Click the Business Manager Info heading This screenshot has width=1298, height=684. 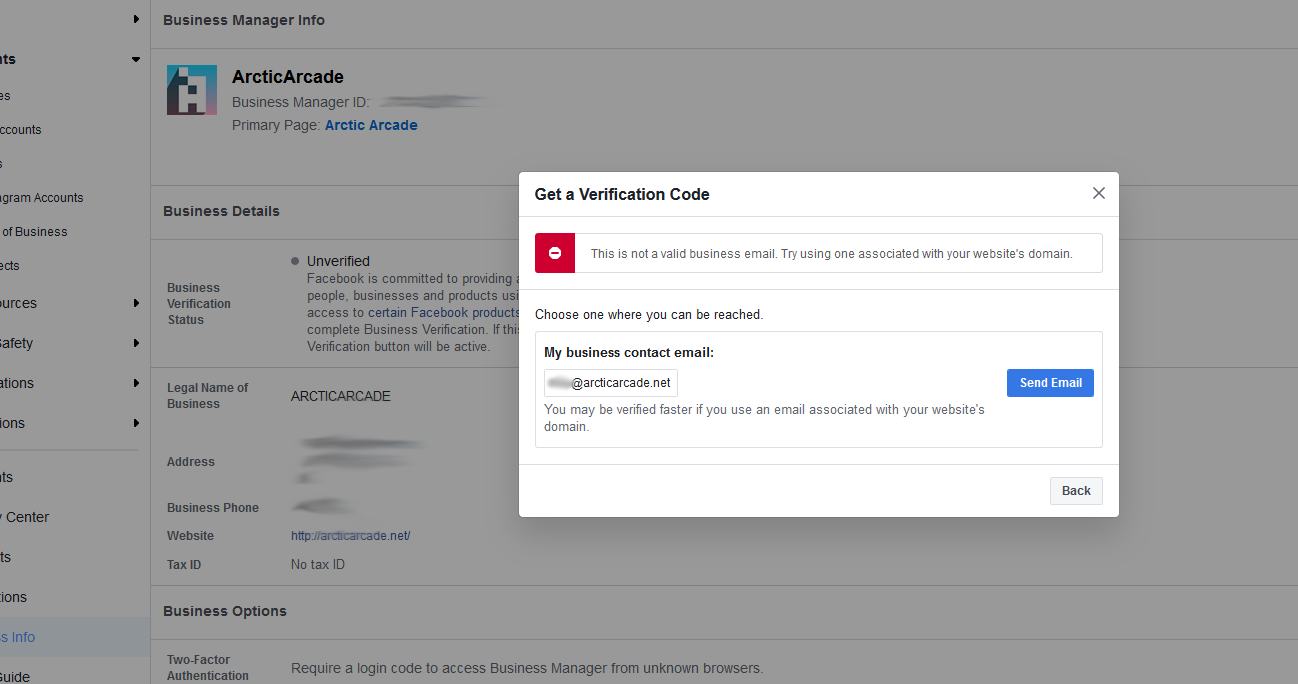244,20
